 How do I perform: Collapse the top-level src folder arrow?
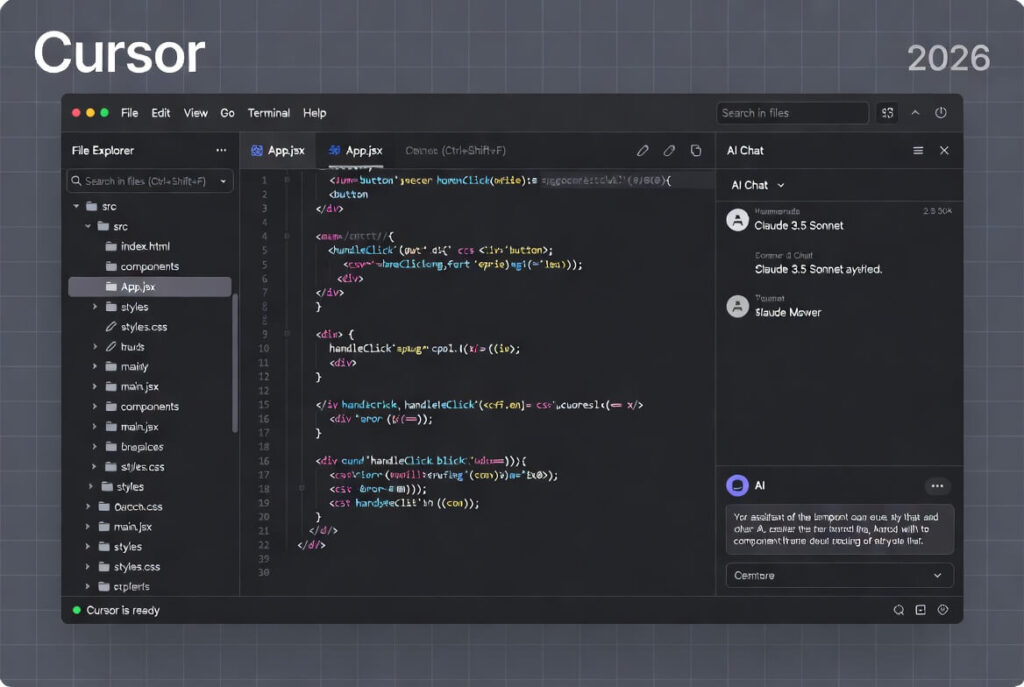coord(76,206)
